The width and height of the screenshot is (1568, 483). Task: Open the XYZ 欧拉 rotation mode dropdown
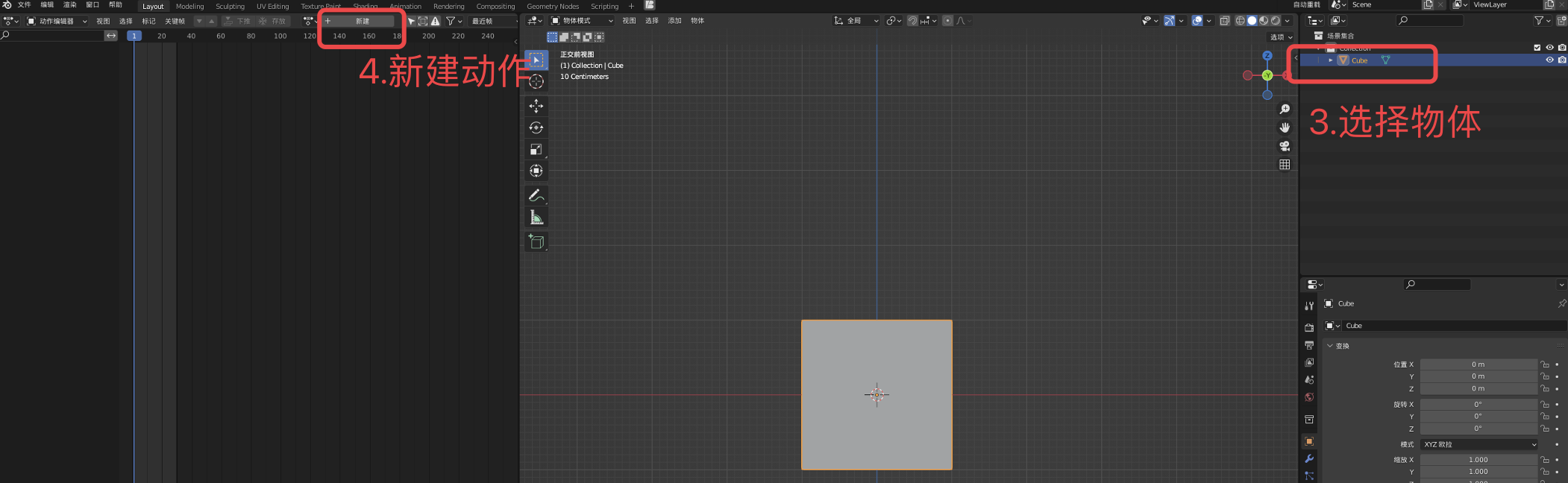pyautogui.click(x=1478, y=444)
